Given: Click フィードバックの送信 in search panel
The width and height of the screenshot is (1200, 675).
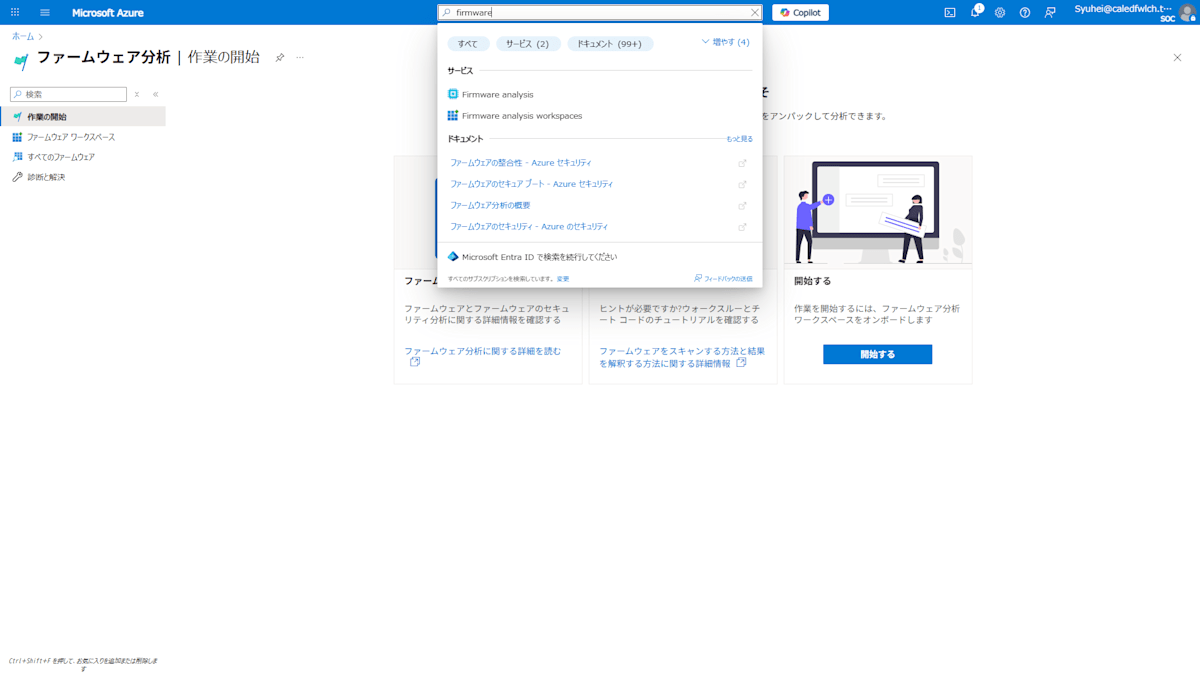Looking at the screenshot, I should pyautogui.click(x=723, y=279).
